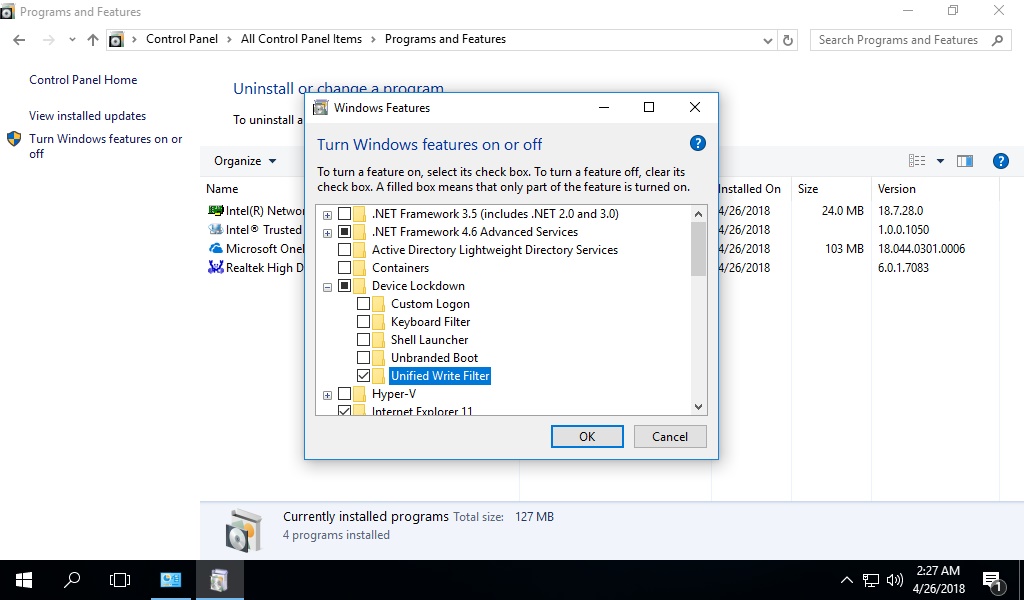Enable Active Directory Lightweight Directory Services checkbox
This screenshot has height=600, width=1024.
pos(344,250)
